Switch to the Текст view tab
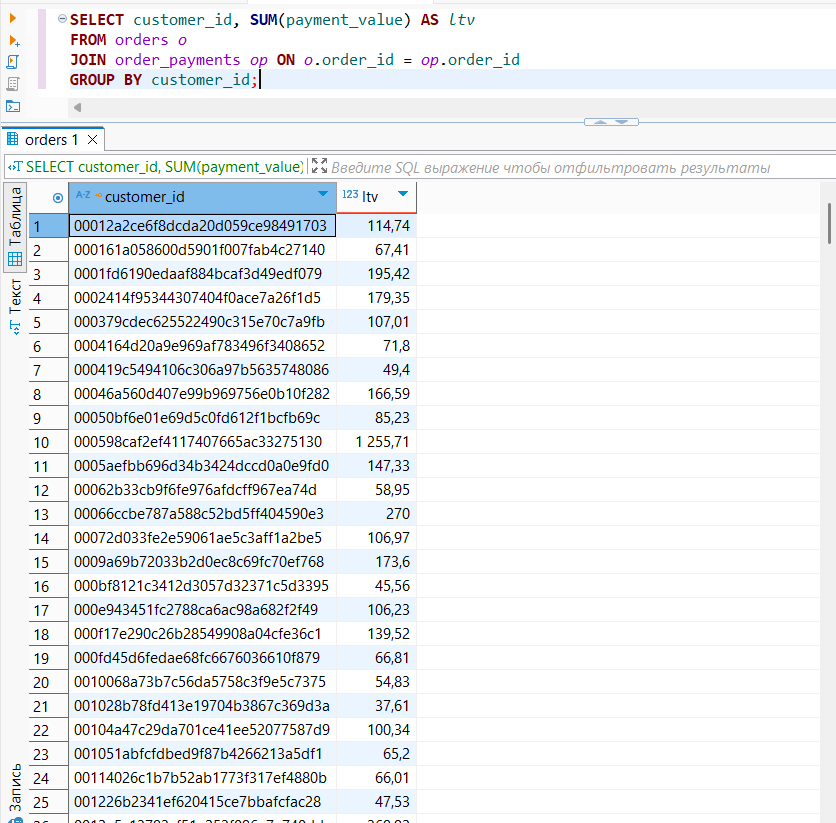Screen dimensions: 836x823 coord(15,296)
